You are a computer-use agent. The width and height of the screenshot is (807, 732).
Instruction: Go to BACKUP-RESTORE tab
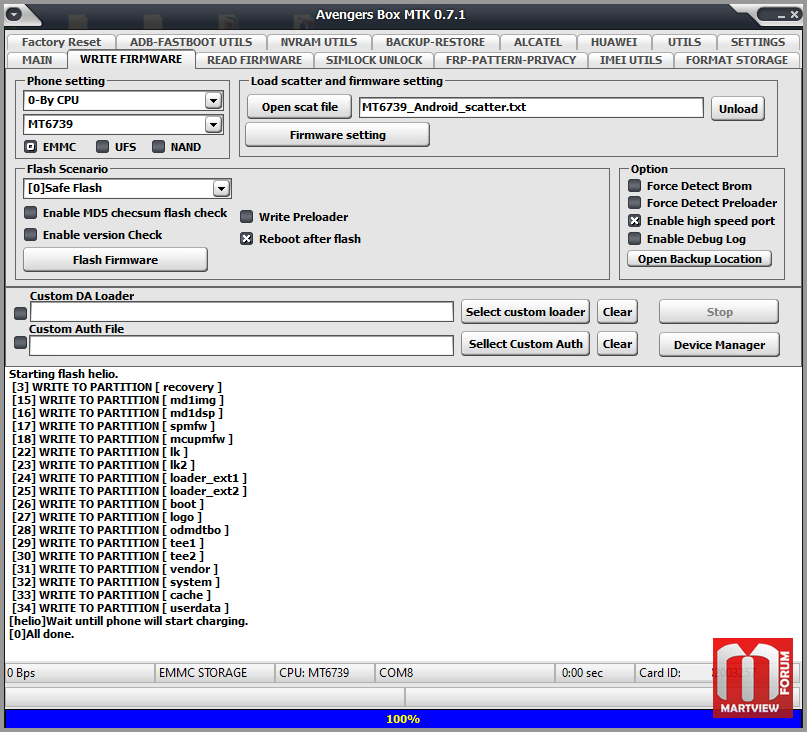pos(435,42)
